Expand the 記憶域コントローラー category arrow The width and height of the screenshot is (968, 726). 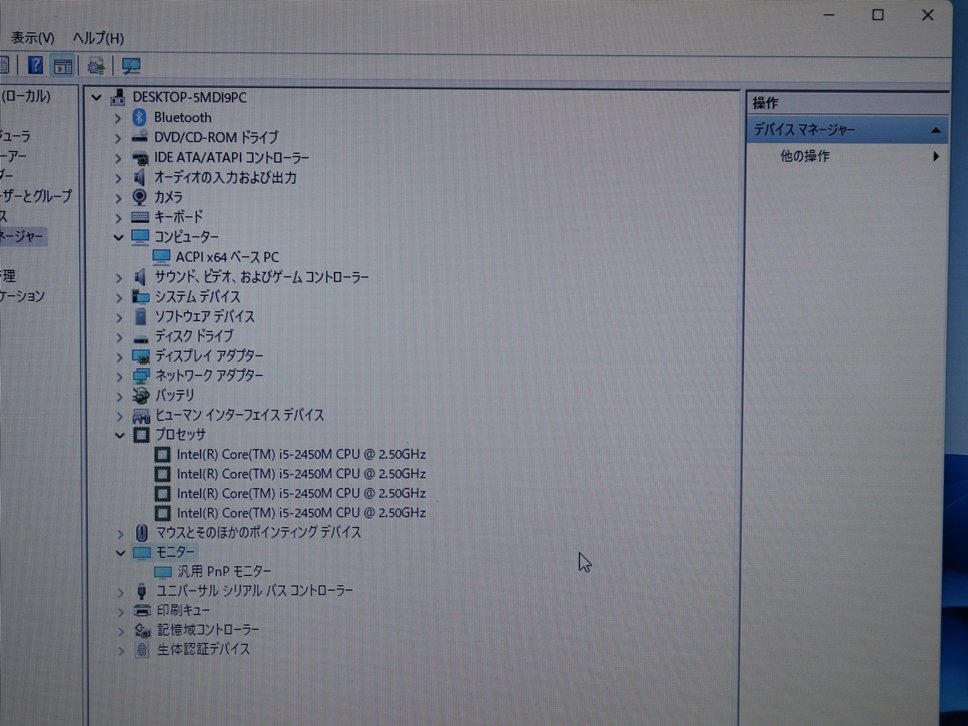tap(121, 631)
